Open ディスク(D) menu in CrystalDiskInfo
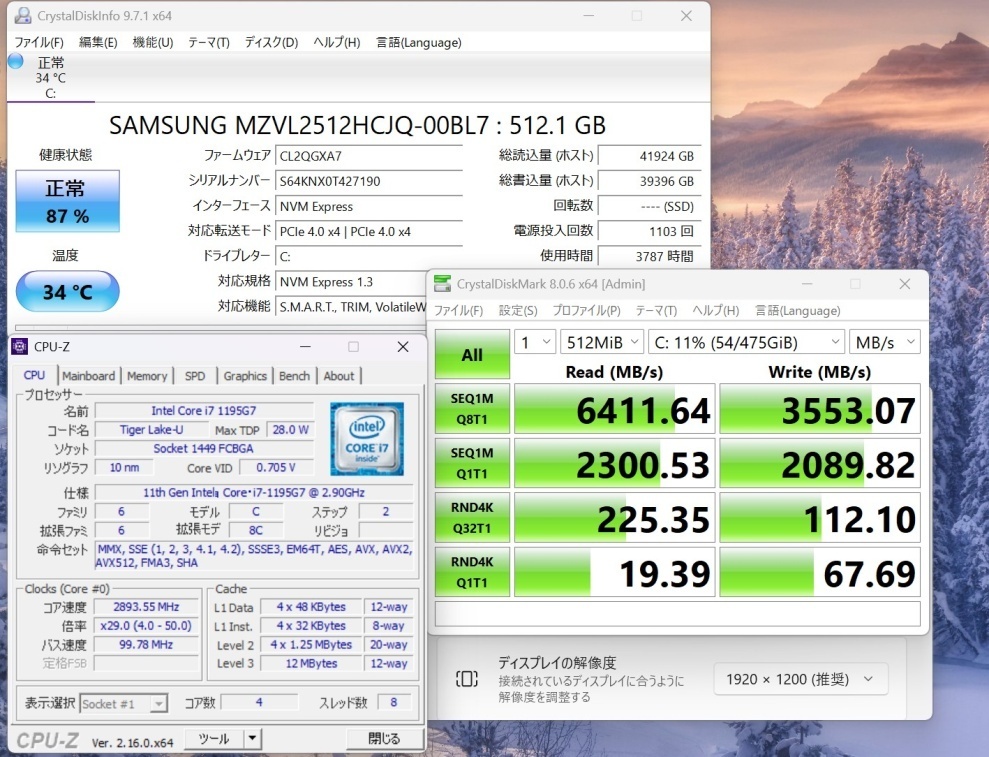 click(x=271, y=42)
